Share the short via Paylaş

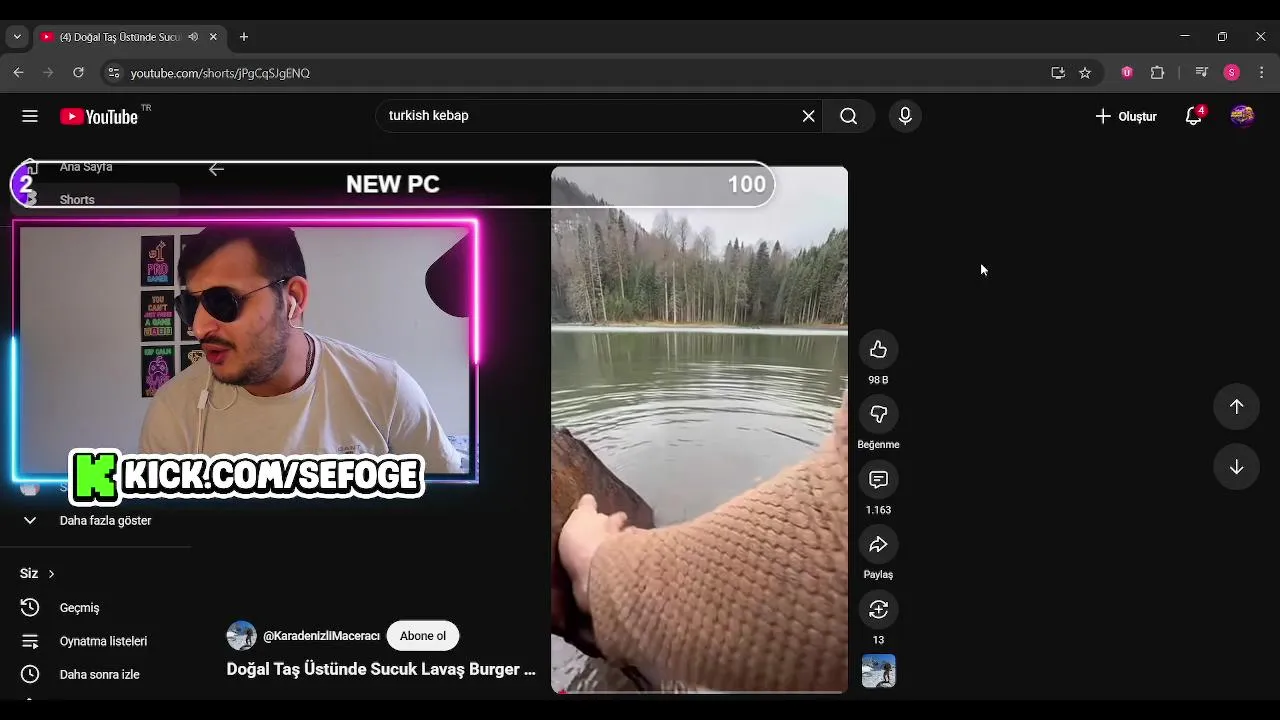tap(878, 544)
